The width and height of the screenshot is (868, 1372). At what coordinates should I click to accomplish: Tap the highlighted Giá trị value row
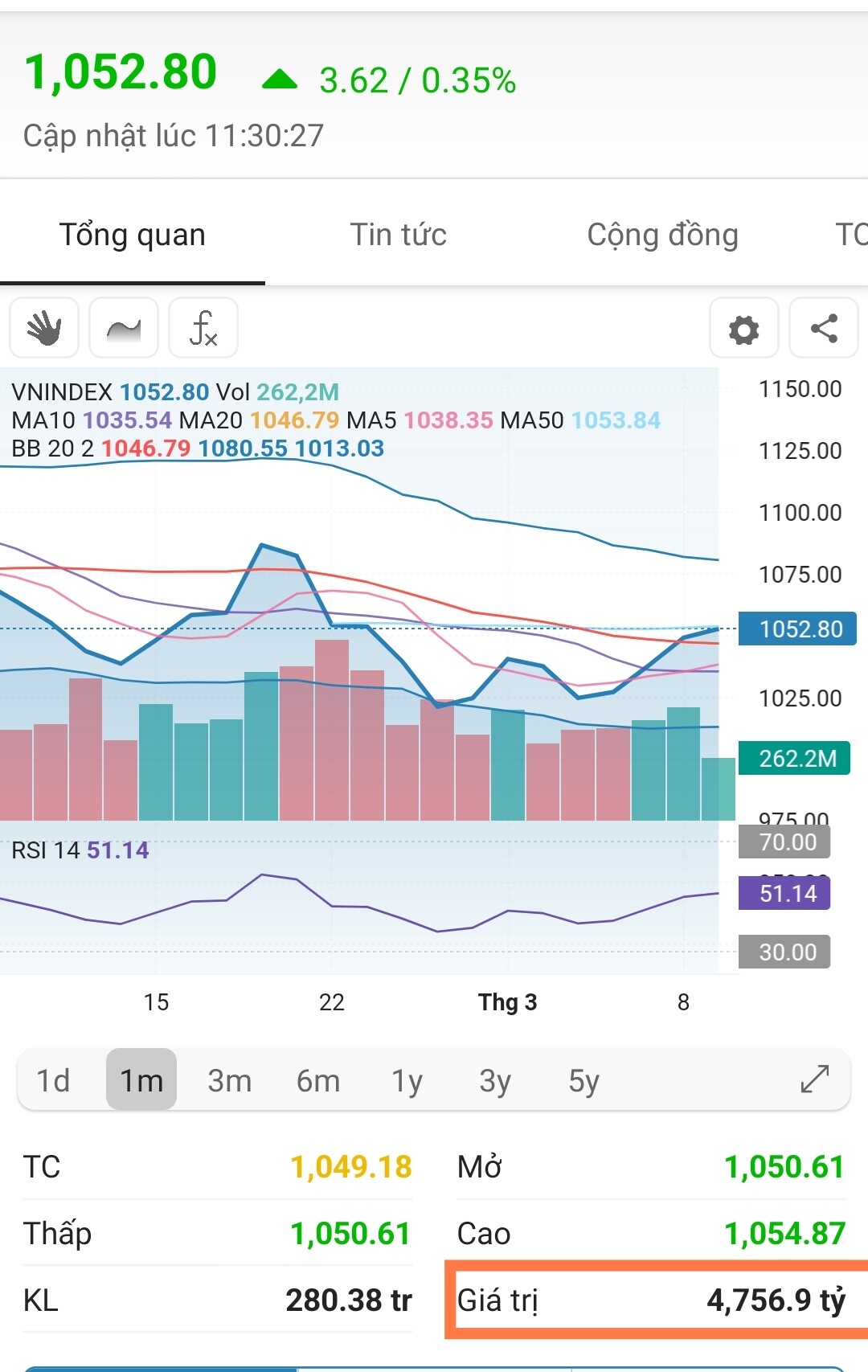point(653,1300)
